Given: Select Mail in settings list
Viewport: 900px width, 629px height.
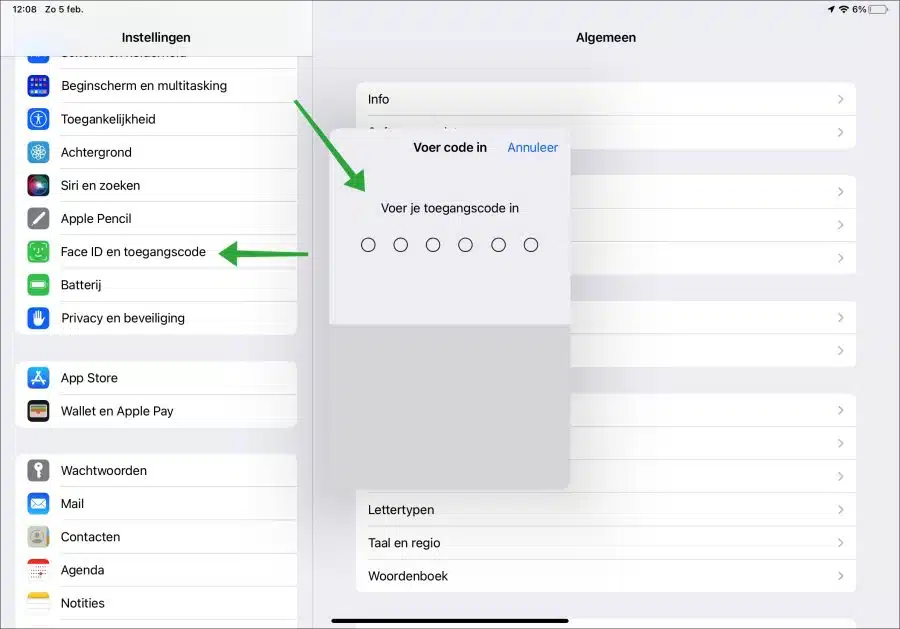Looking at the screenshot, I should click(x=156, y=503).
